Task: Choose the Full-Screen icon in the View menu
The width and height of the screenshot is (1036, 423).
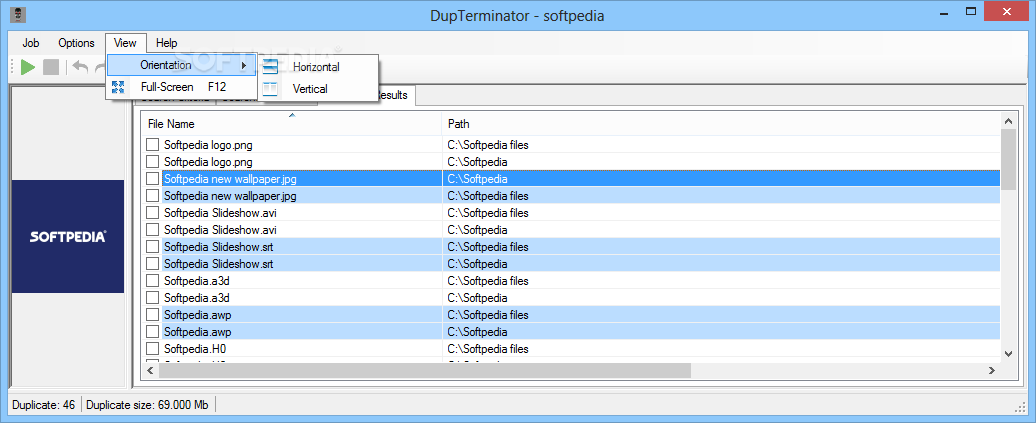Action: click(118, 87)
